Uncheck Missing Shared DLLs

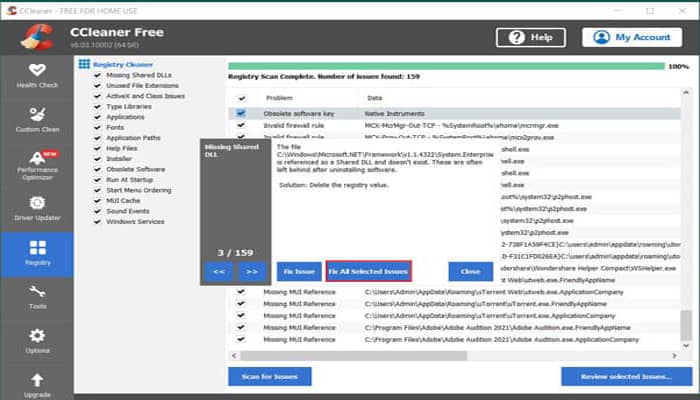[97, 75]
